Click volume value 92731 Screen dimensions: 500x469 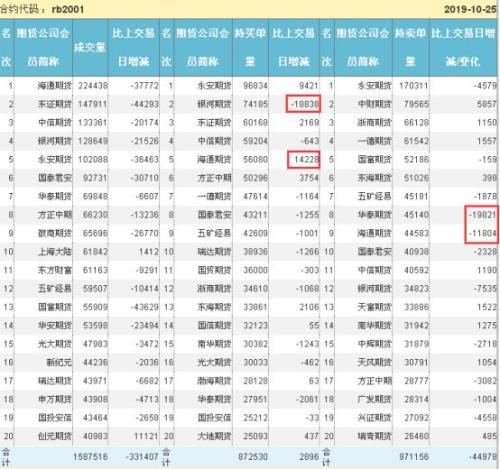coord(95,178)
